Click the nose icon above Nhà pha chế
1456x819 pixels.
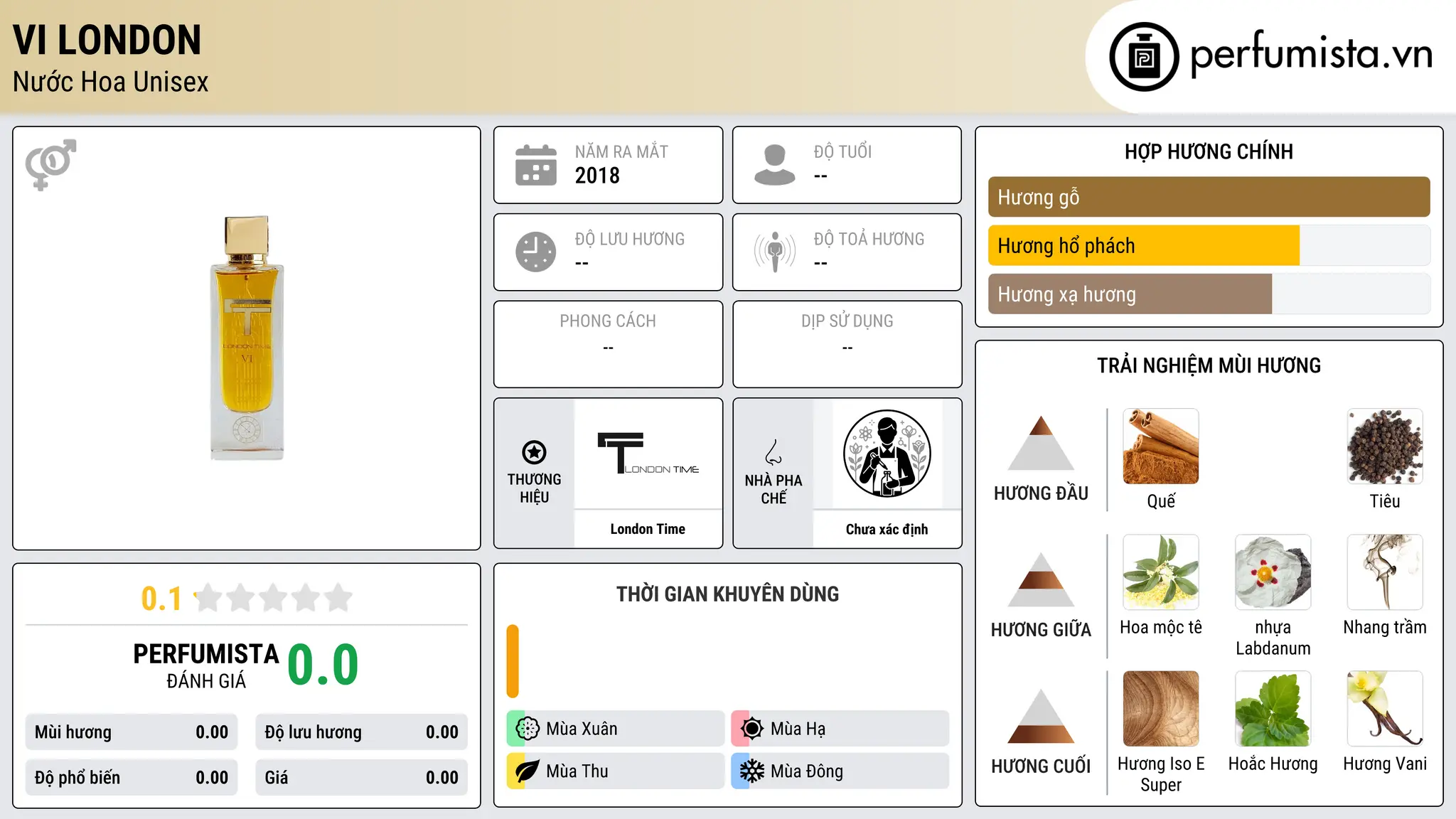[773, 452]
